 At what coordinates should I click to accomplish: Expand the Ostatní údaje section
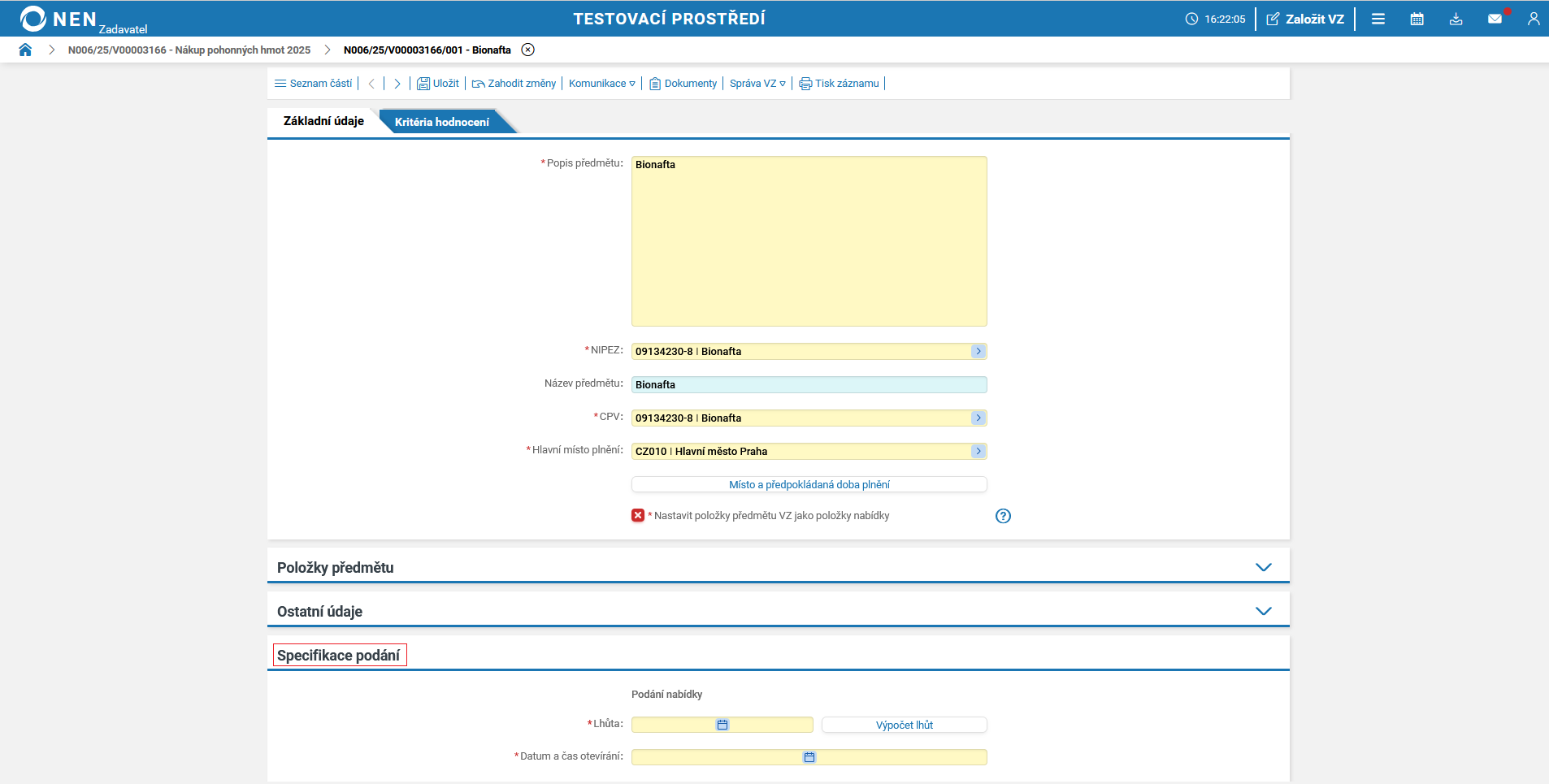click(1263, 611)
